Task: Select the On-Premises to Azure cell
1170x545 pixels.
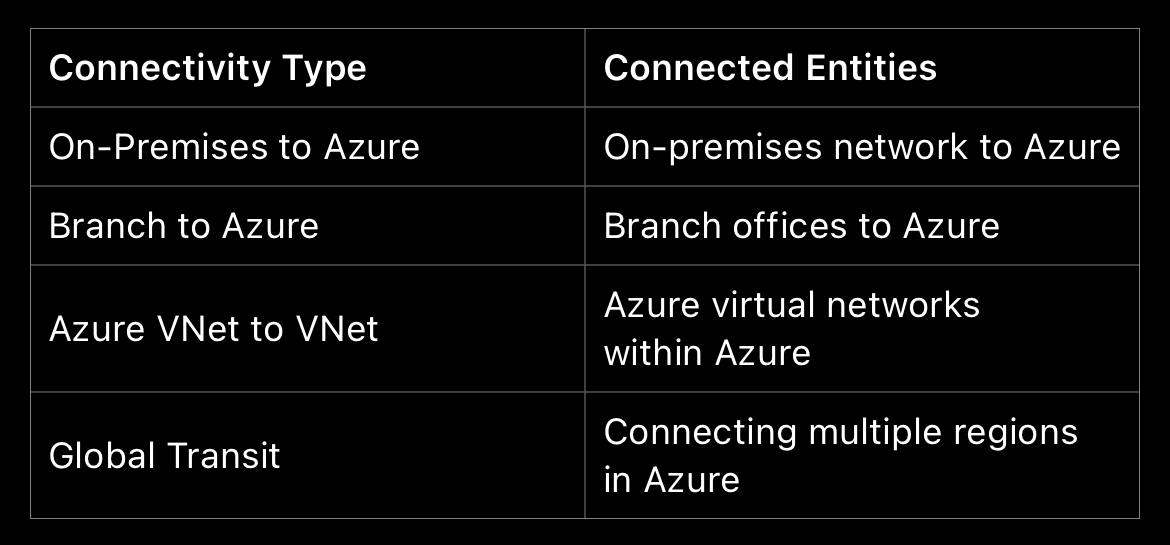Action: (x=234, y=147)
